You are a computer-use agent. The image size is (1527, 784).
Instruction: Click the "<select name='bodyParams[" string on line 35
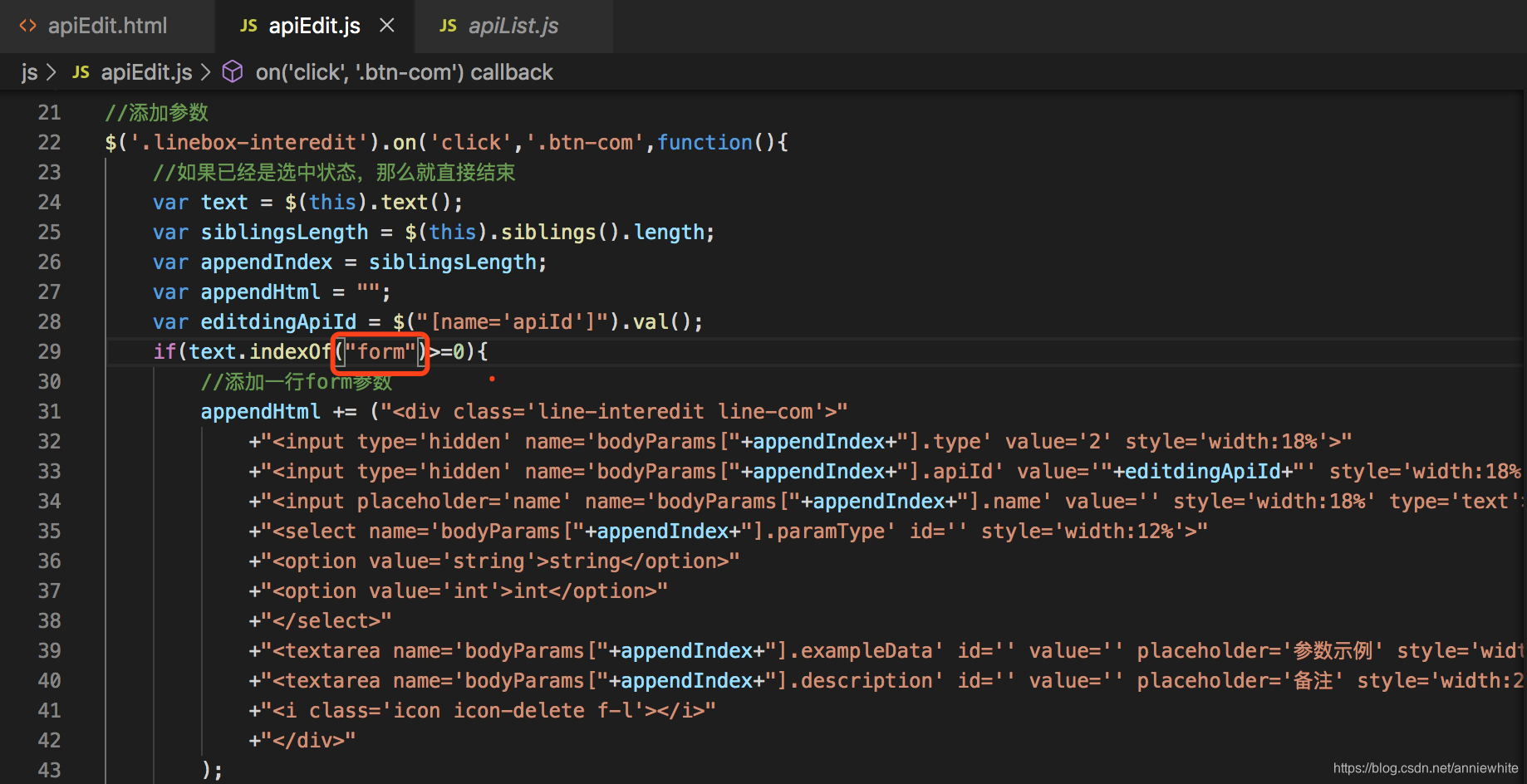pyautogui.click(x=422, y=531)
